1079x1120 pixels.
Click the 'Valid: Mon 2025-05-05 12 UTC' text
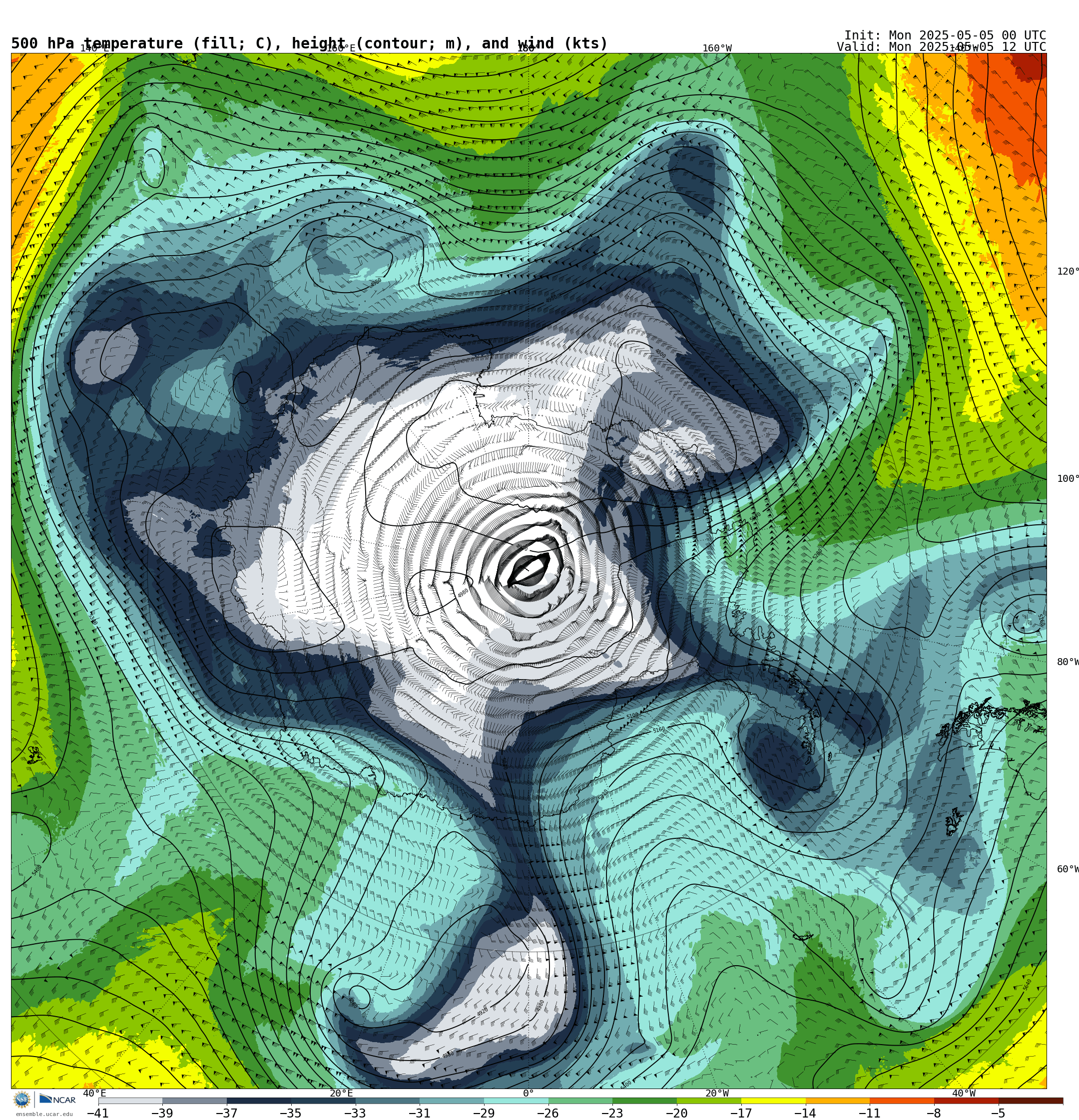pyautogui.click(x=941, y=47)
